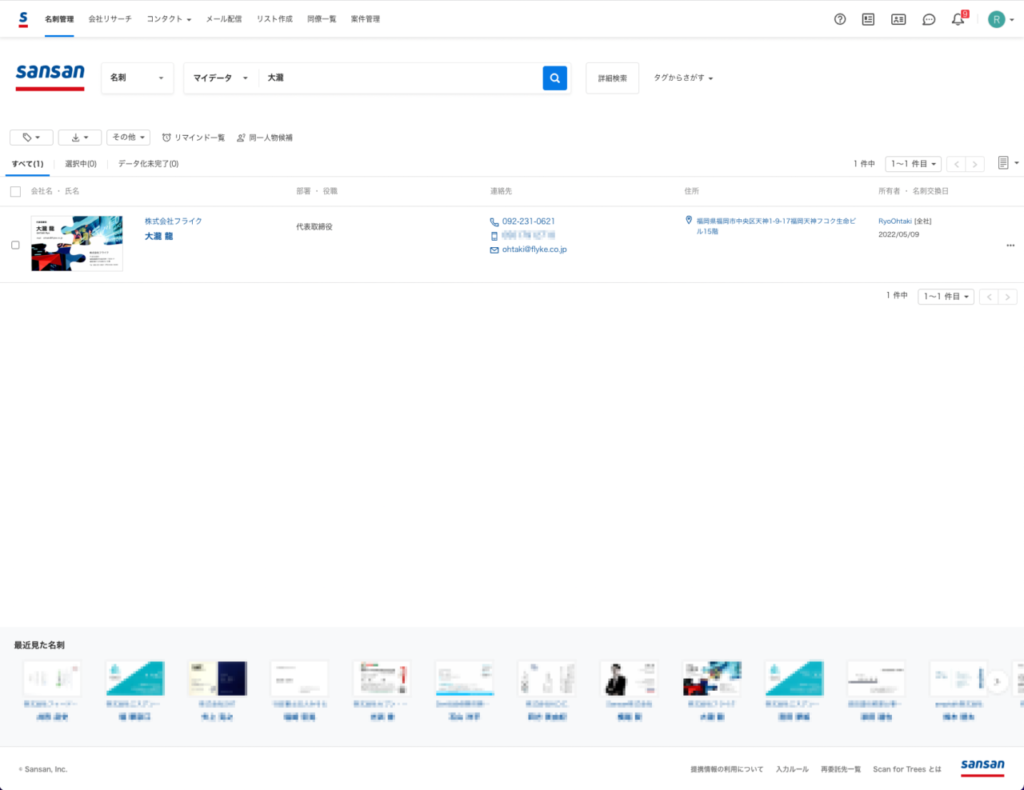
Task: Open the news list icon in header
Action: (x=868, y=20)
